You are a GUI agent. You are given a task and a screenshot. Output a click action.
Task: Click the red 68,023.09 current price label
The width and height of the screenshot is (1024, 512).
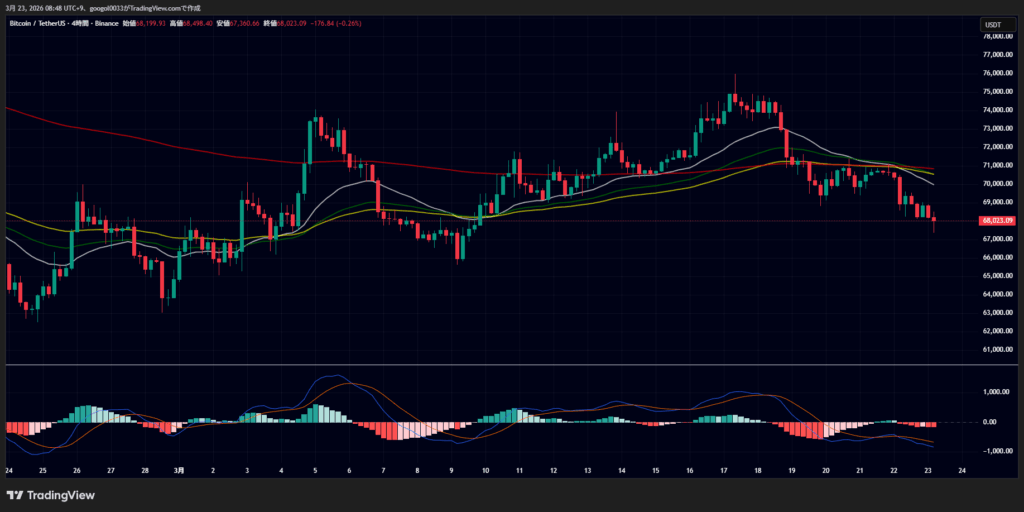(999, 220)
